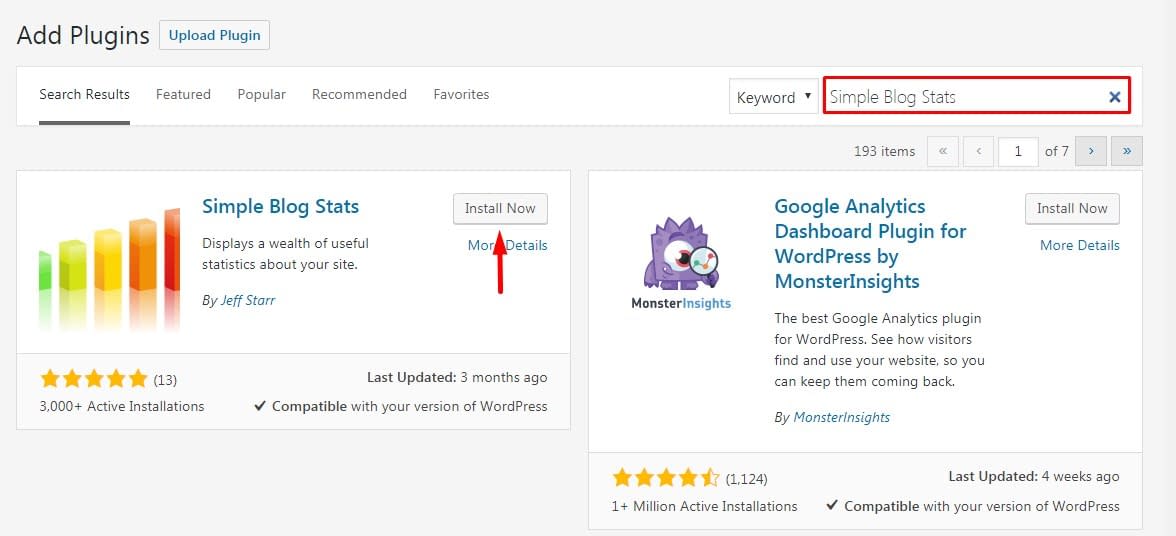The height and width of the screenshot is (536, 1176).
Task: Open the MonsterInsights author link
Action: tap(842, 418)
